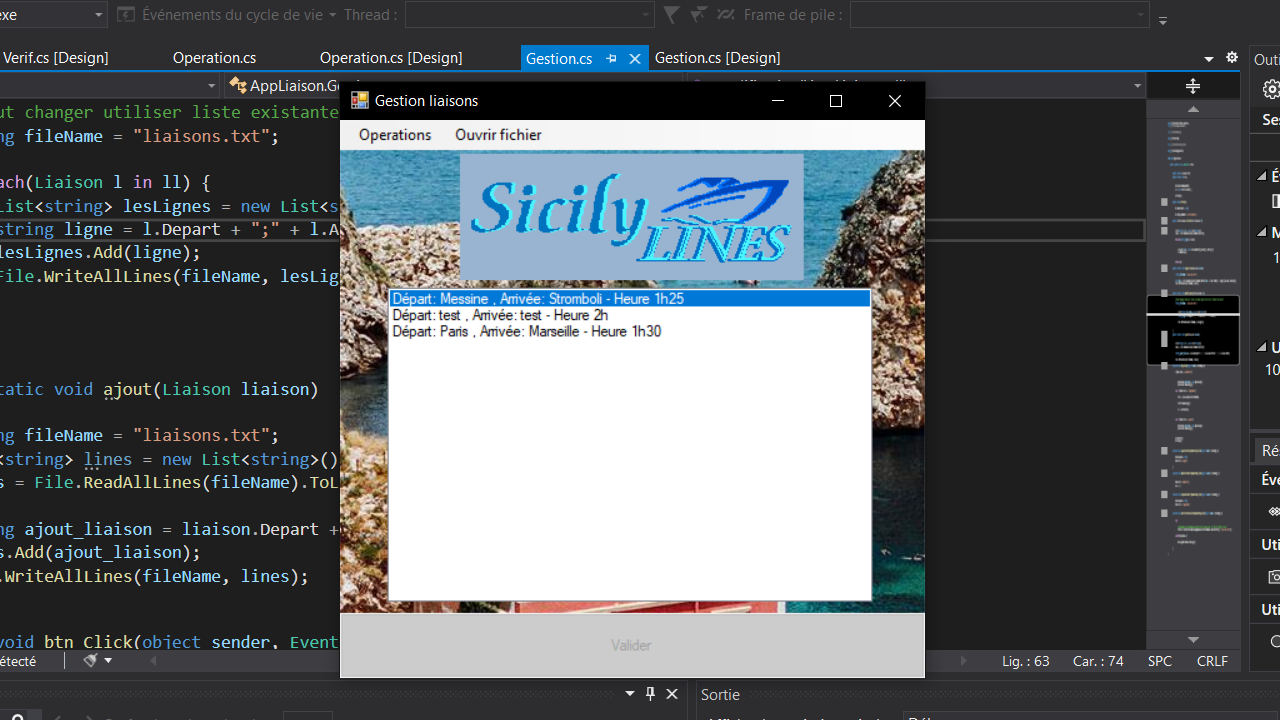Viewport: 1280px width, 720px height.
Task: Switch to the Operation.cs [Design] tab
Action: point(391,58)
